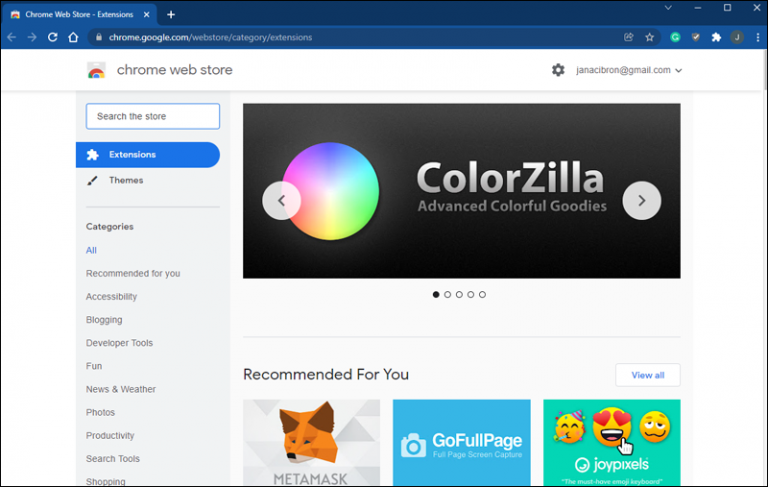The height and width of the screenshot is (487, 768).
Task: Open the Extensions puzzle menu in toolbar
Action: click(x=716, y=37)
